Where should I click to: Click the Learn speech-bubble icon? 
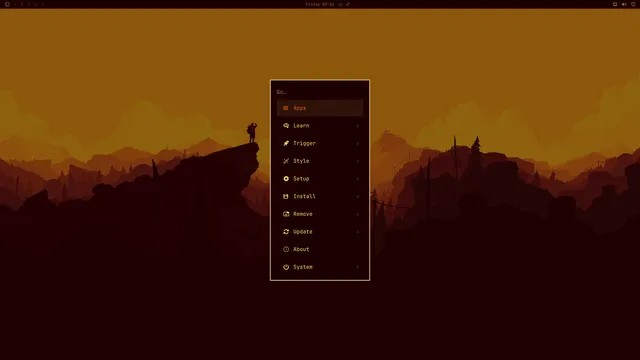286,126
